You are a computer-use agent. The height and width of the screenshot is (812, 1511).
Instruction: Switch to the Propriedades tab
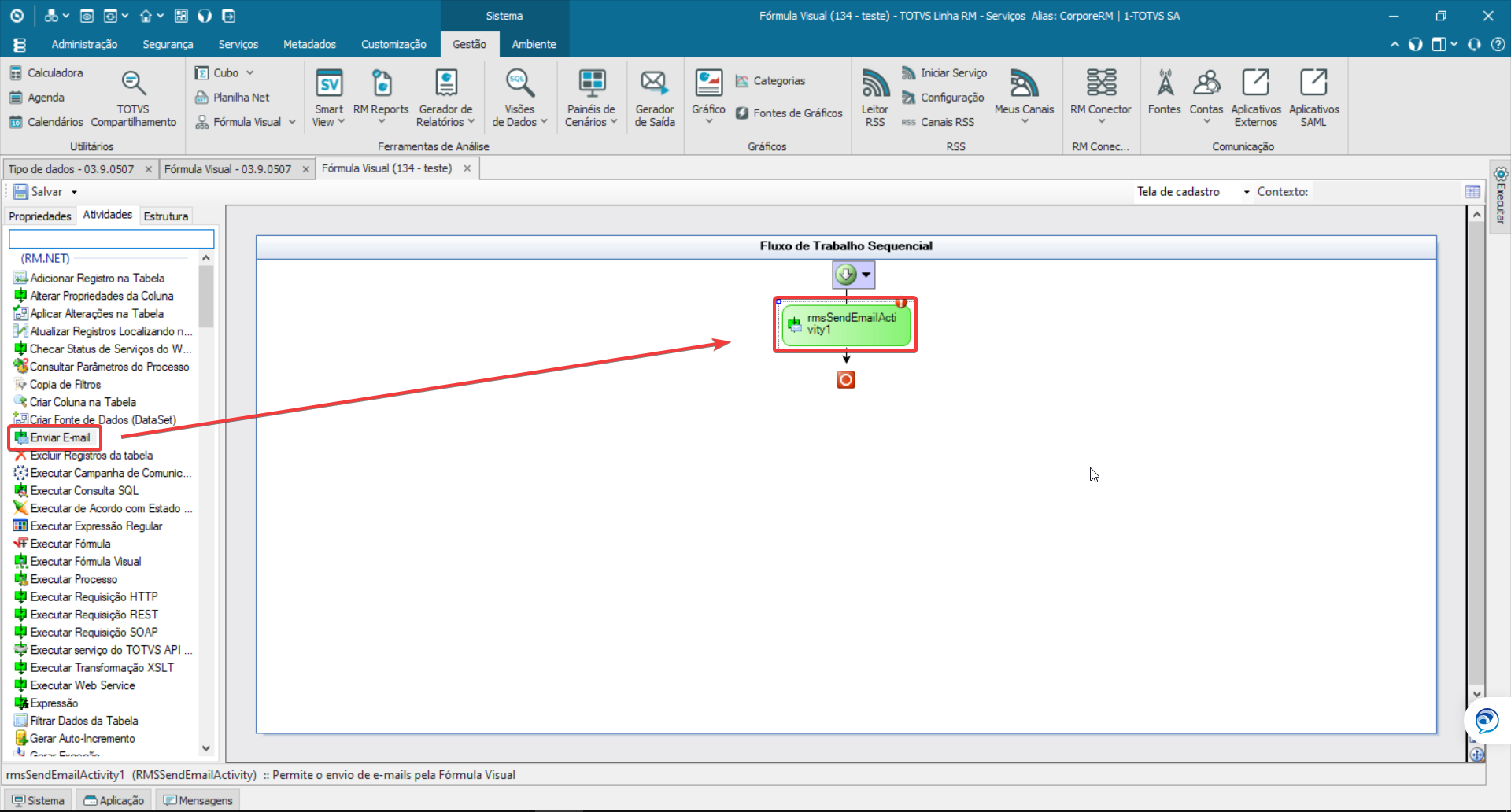coord(40,216)
